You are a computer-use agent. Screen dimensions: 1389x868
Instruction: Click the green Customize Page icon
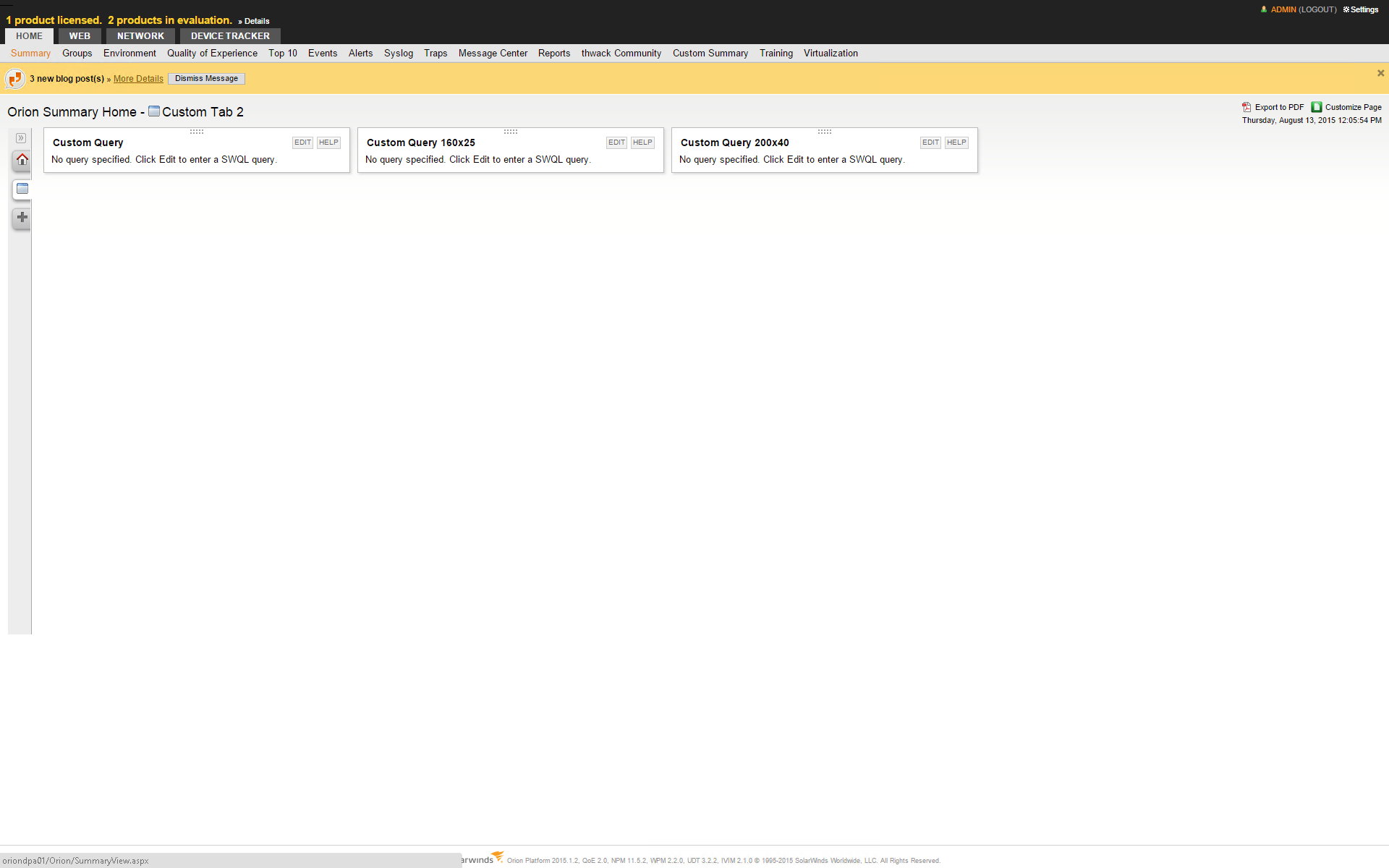pos(1317,107)
